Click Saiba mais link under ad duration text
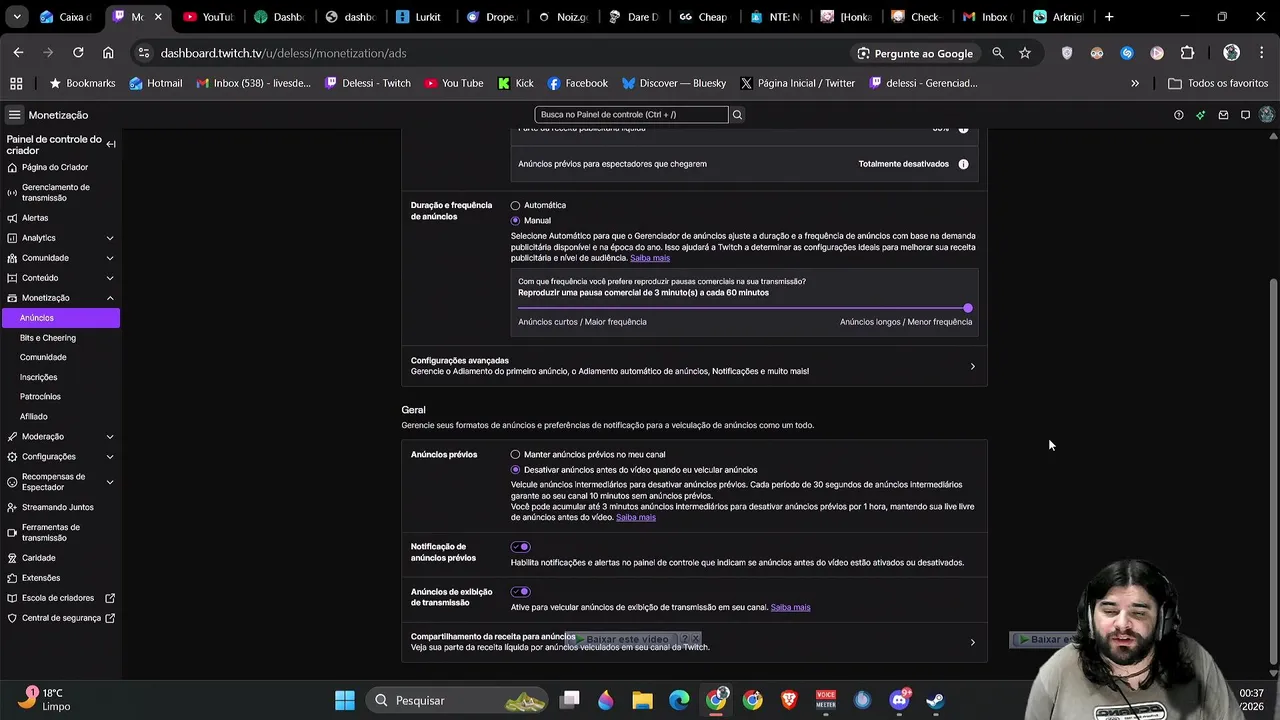Image resolution: width=1280 pixels, height=720 pixels. 650,258
